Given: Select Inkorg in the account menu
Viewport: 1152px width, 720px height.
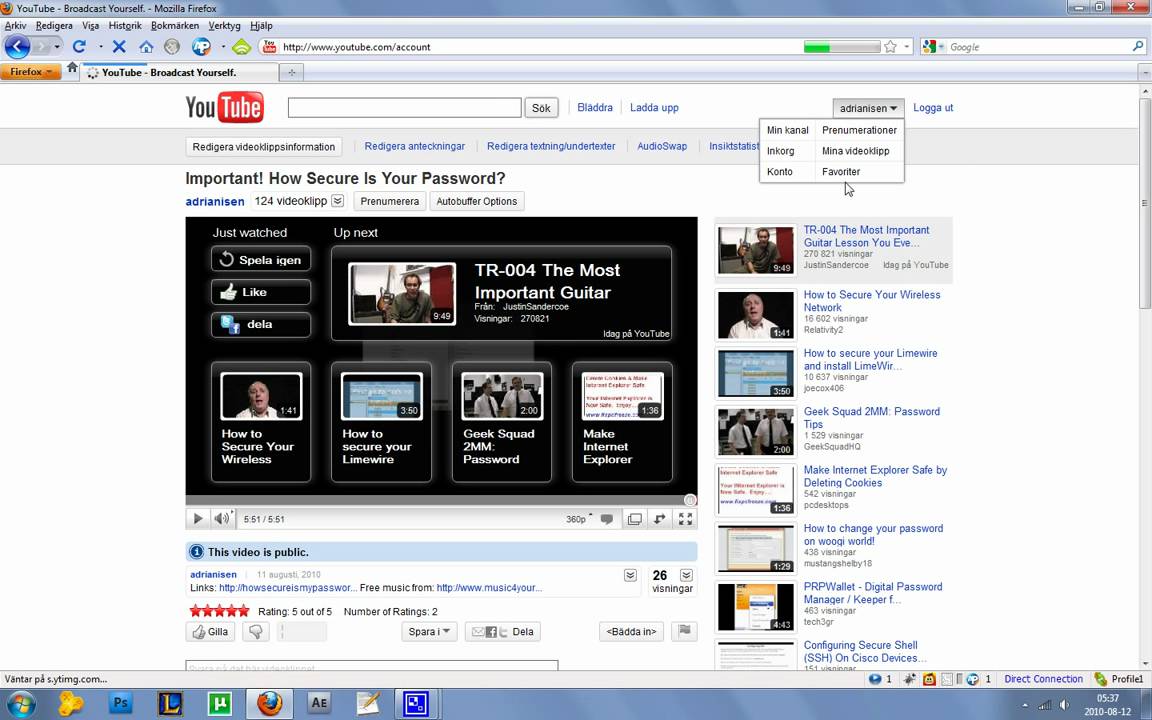Looking at the screenshot, I should coord(780,151).
